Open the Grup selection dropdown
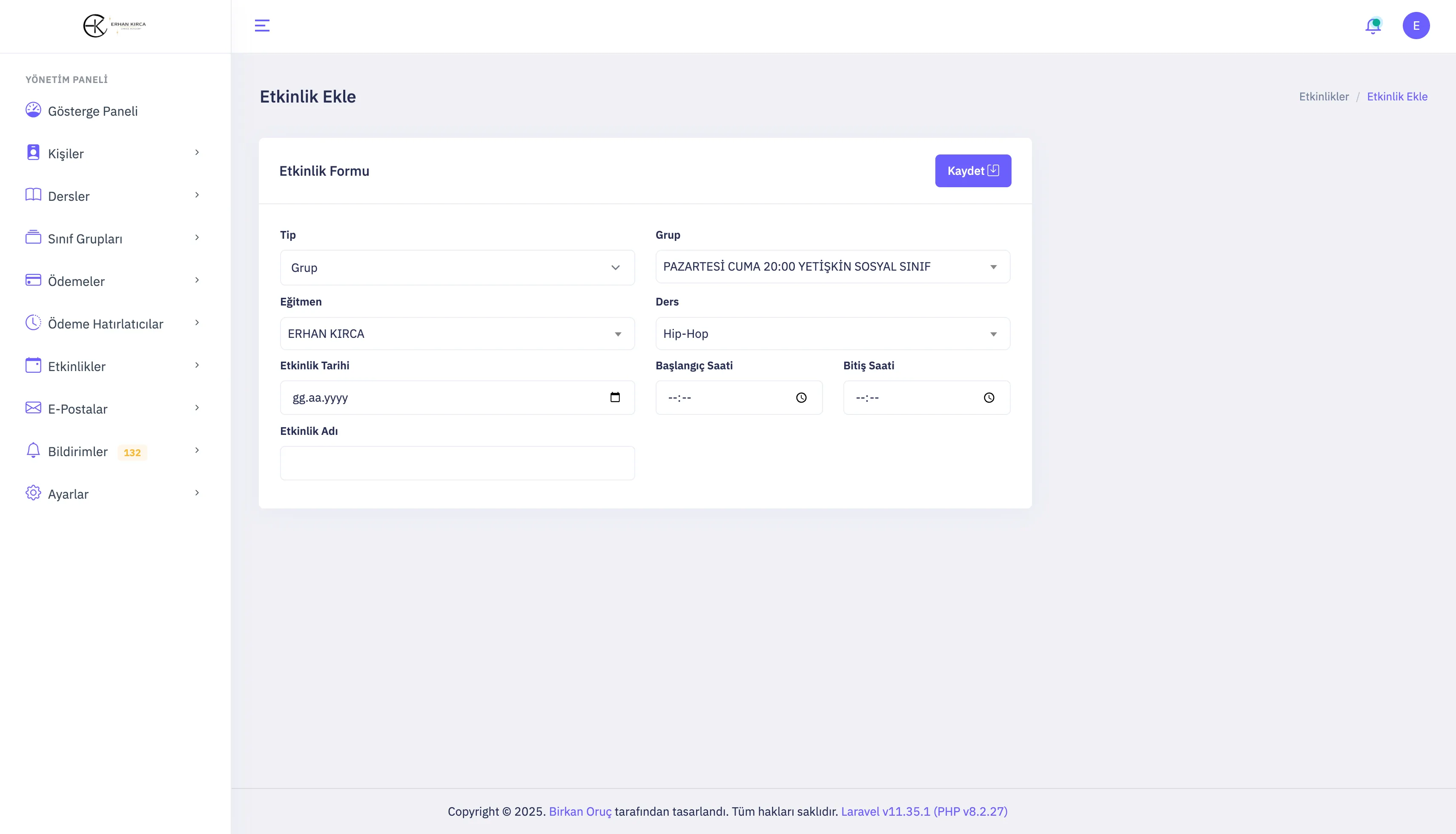Image resolution: width=1456 pixels, height=834 pixels. click(832, 267)
